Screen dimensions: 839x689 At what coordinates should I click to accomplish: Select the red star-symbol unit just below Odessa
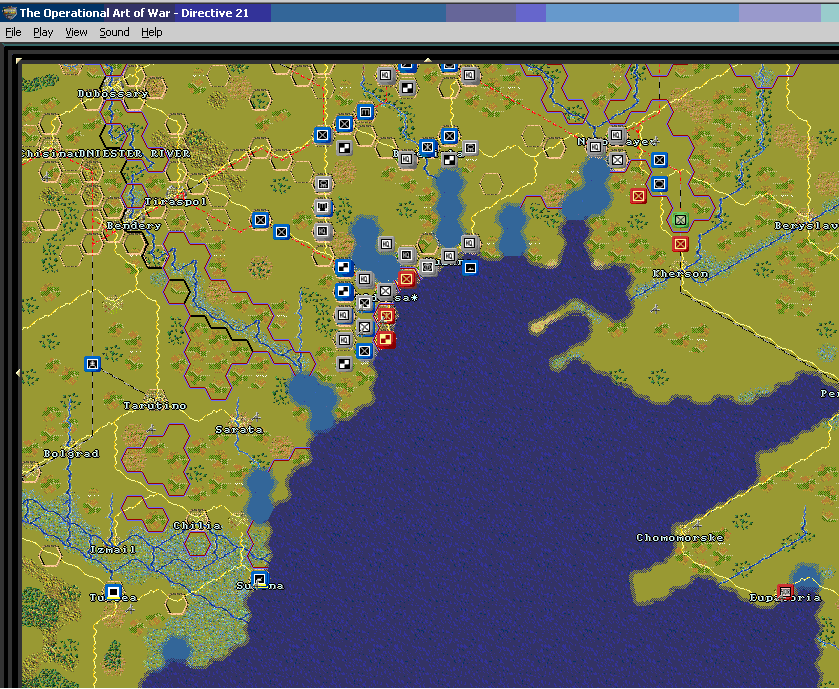[386, 316]
